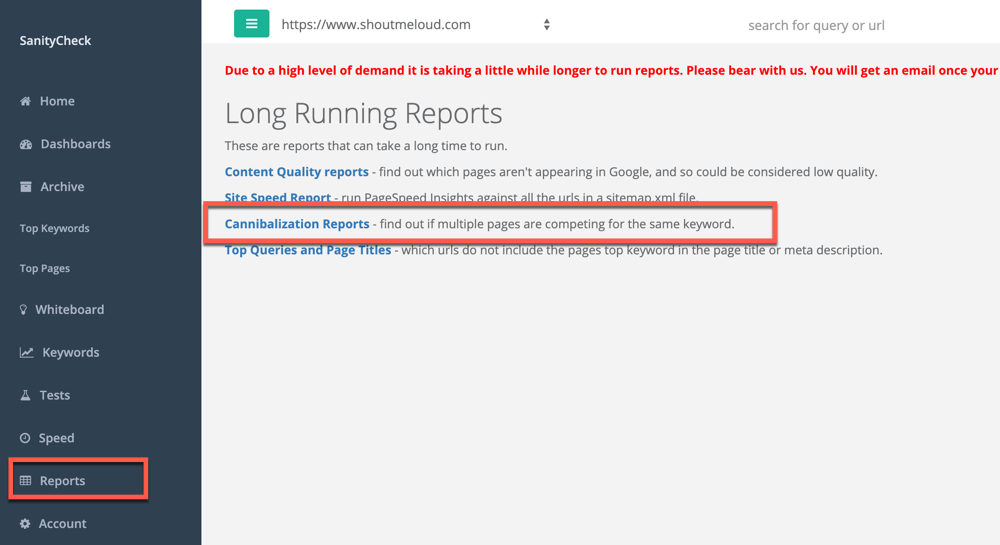Toggle the green hamburger menu button
Image resolution: width=1000 pixels, height=545 pixels.
[x=251, y=24]
